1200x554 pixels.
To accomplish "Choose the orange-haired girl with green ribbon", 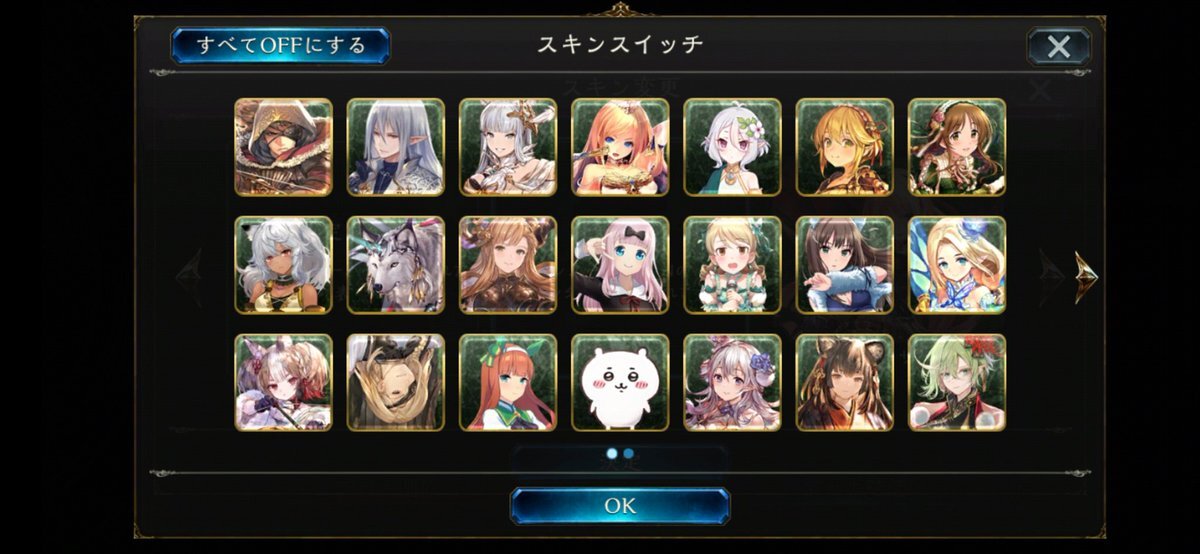I will [x=508, y=382].
